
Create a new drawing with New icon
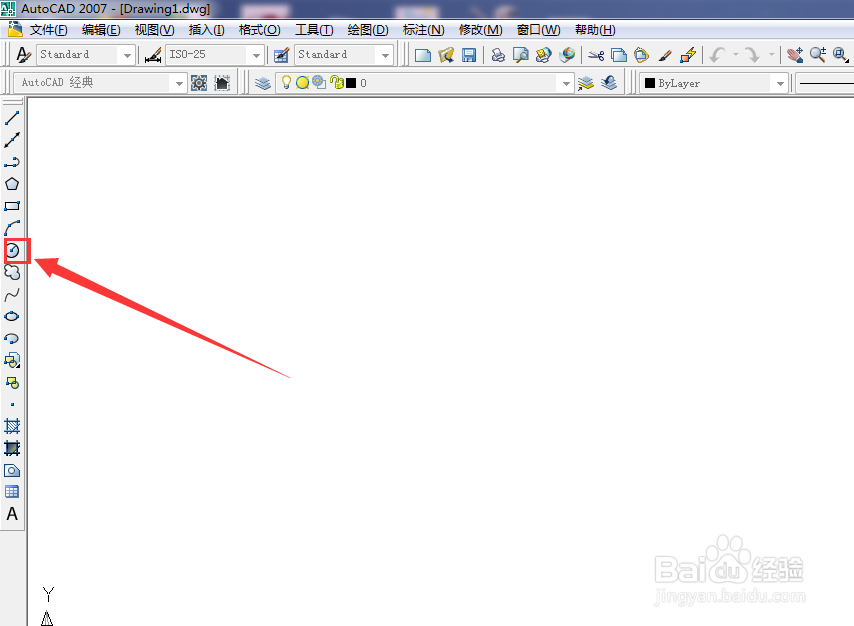[423, 54]
